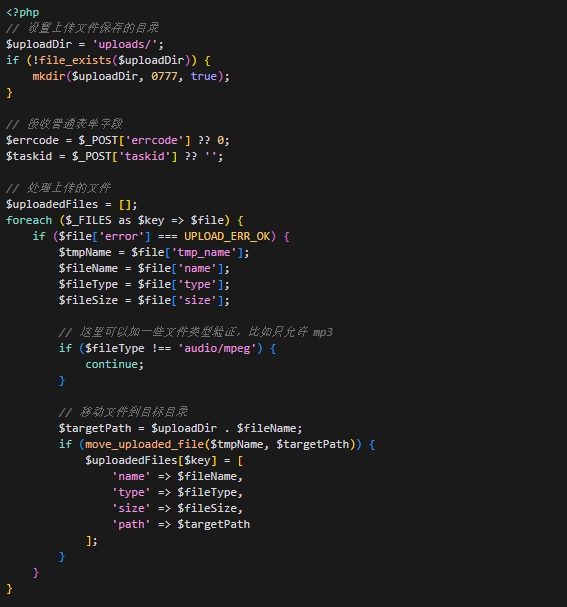Image resolution: width=567 pixels, height=607 pixels.
Task: Click the $taskid variable
Action: (x=29, y=156)
